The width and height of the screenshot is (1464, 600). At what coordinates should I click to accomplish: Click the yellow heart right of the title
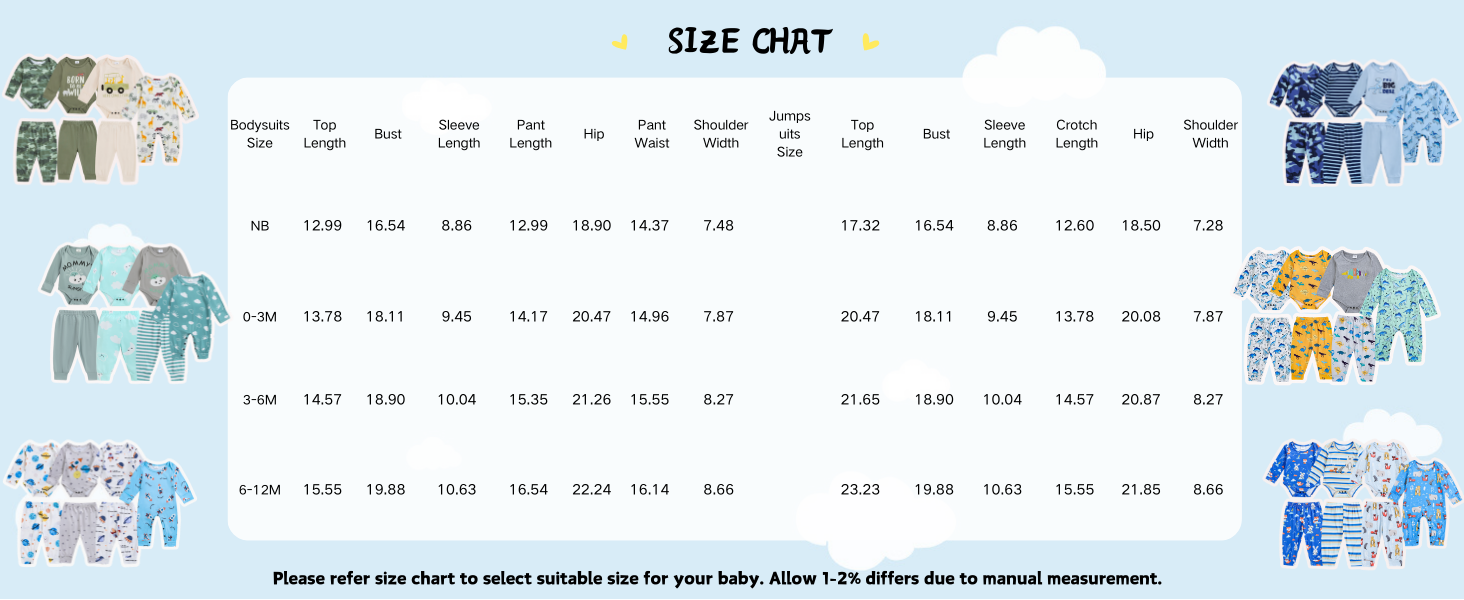coord(870,43)
